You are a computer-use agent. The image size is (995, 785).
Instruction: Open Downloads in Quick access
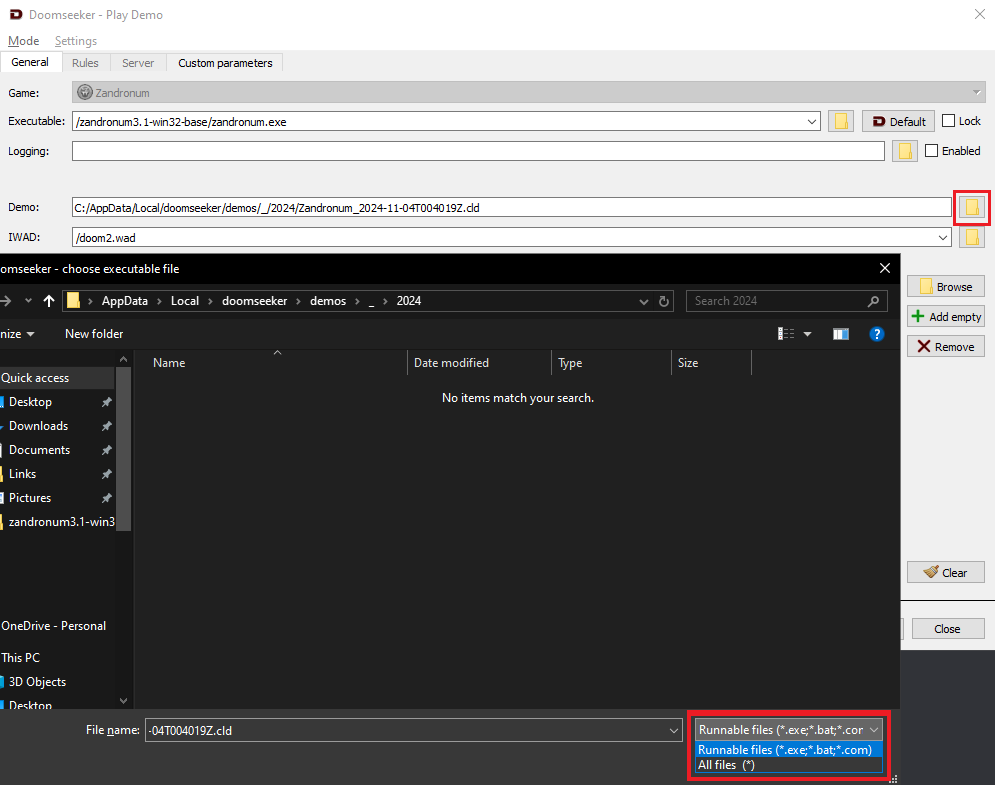coord(39,426)
